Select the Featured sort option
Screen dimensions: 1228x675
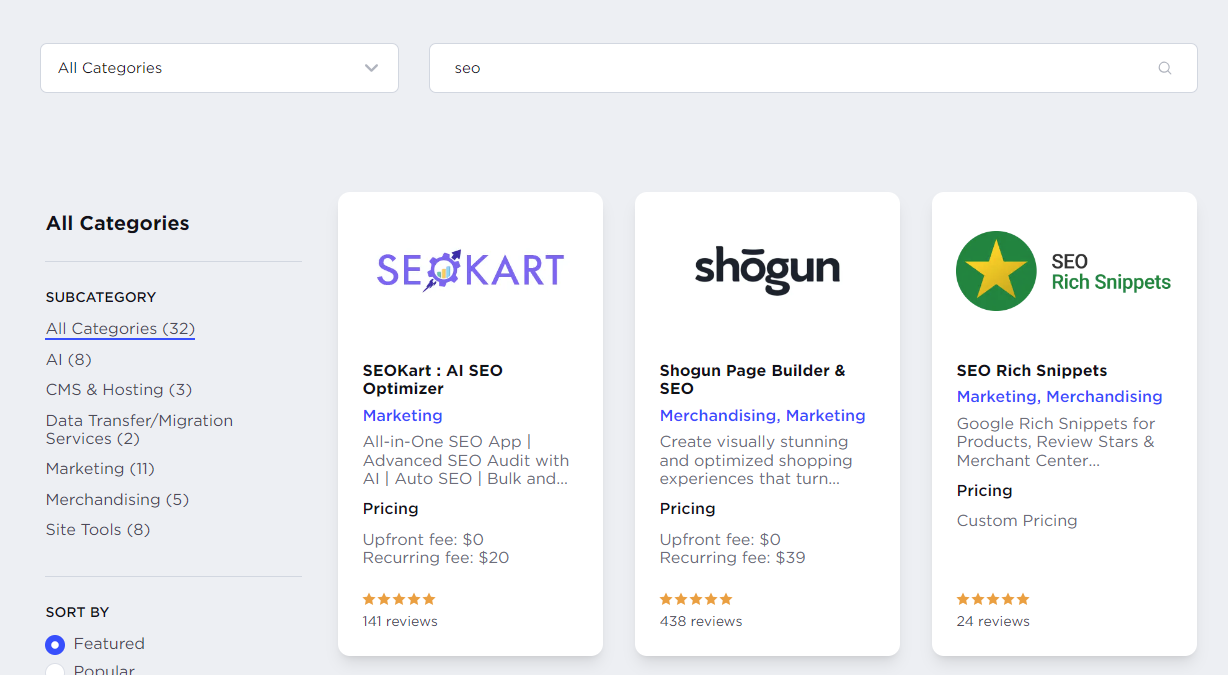click(x=55, y=644)
